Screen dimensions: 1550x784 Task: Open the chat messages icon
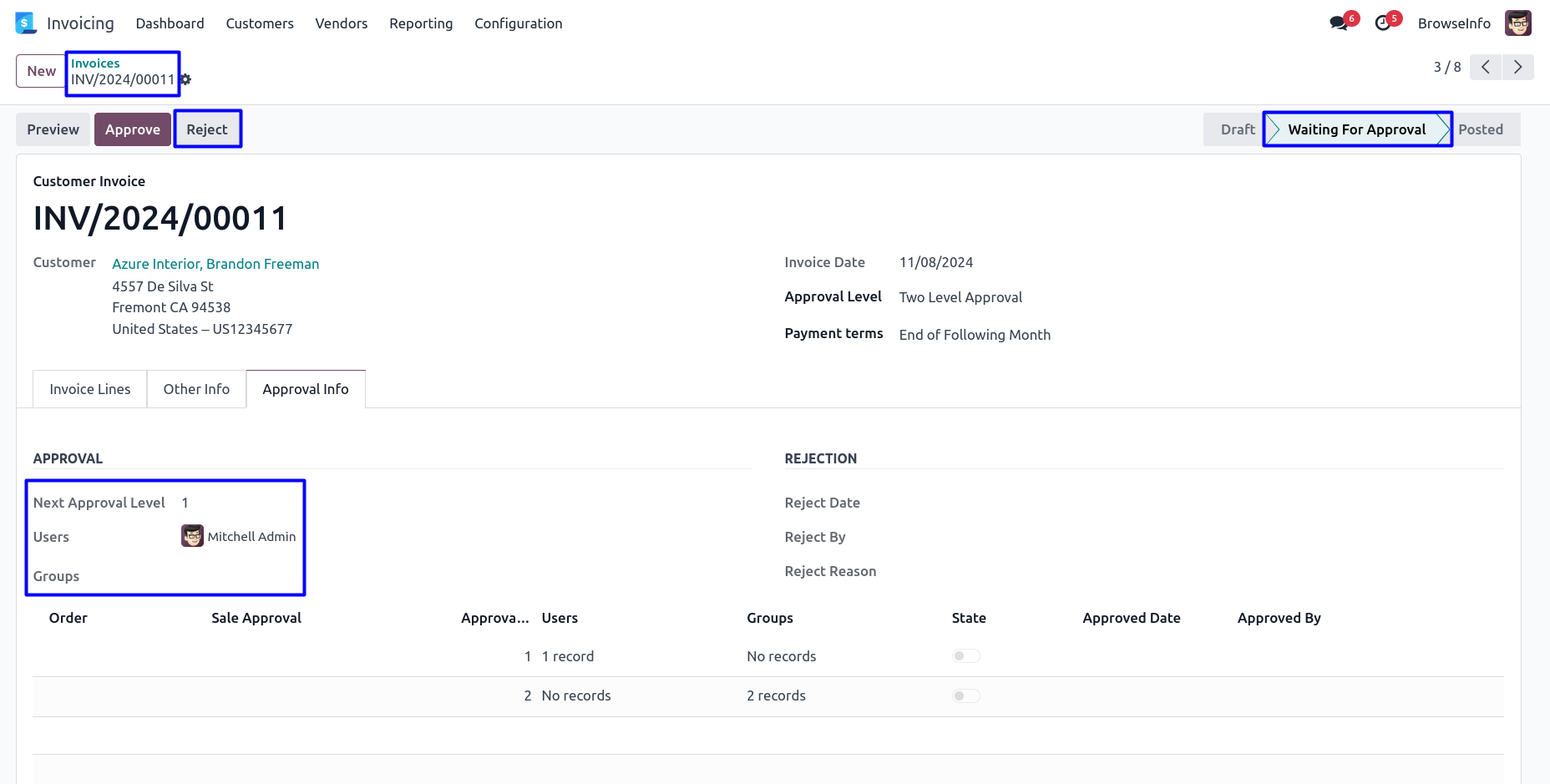coord(1339,23)
